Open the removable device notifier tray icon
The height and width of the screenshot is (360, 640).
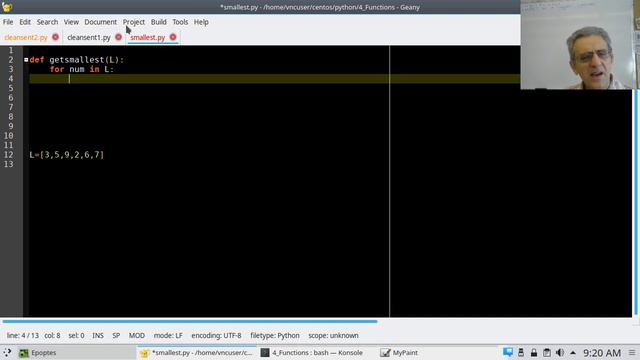point(521,352)
